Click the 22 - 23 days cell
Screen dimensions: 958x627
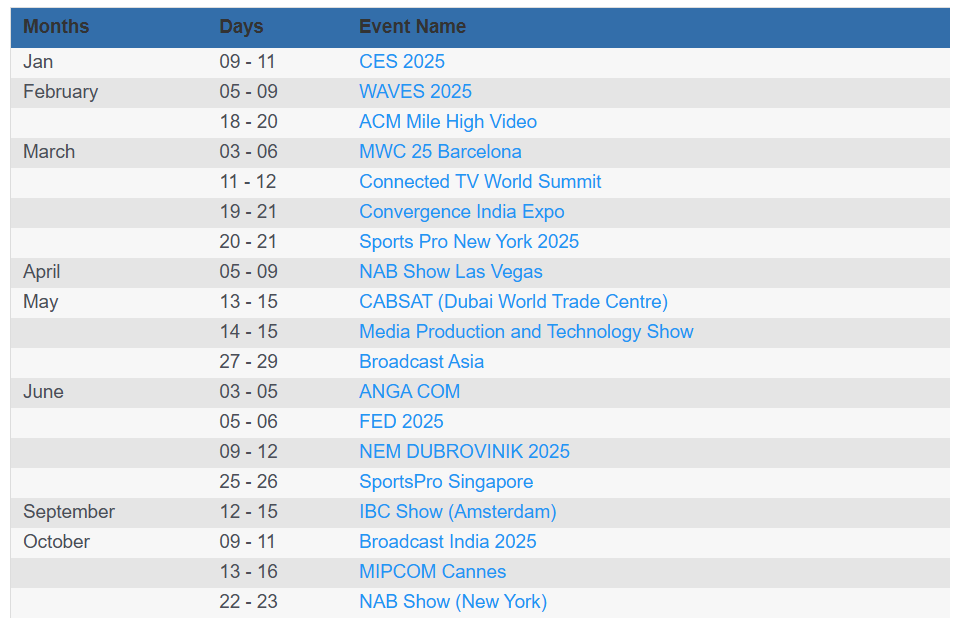point(249,601)
